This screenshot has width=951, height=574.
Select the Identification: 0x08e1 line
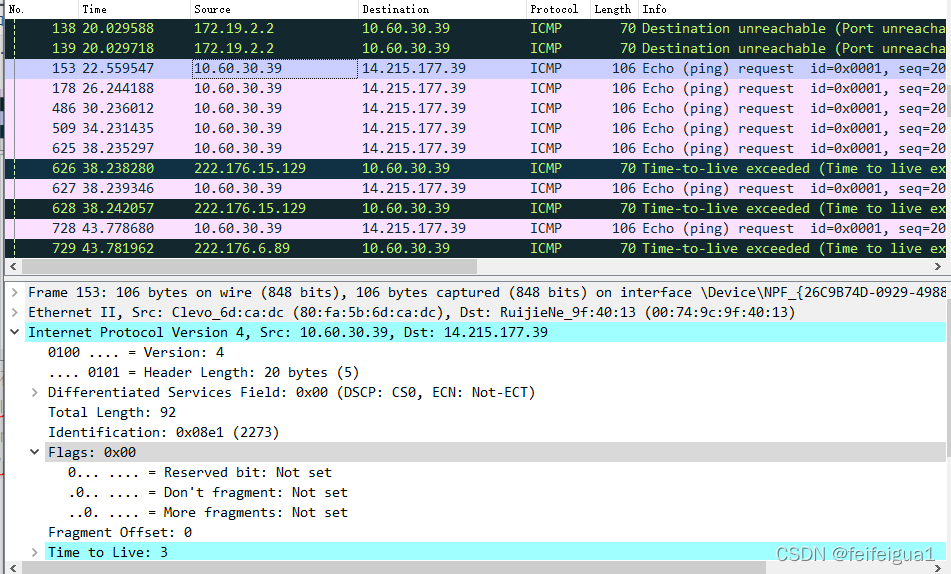[164, 433]
